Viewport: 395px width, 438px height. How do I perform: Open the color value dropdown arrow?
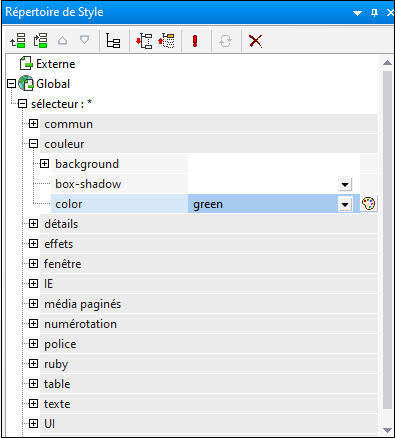coord(345,204)
